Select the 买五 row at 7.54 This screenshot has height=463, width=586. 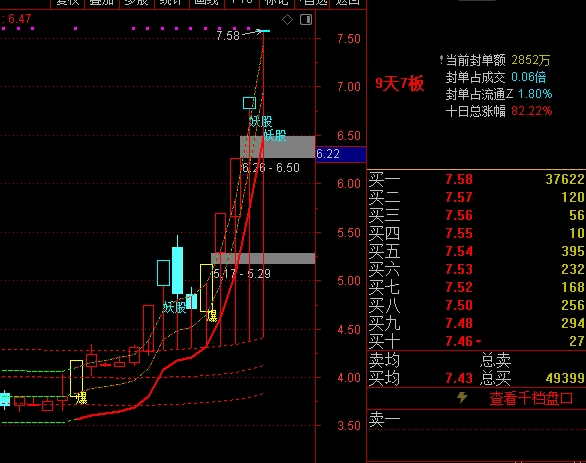point(476,251)
